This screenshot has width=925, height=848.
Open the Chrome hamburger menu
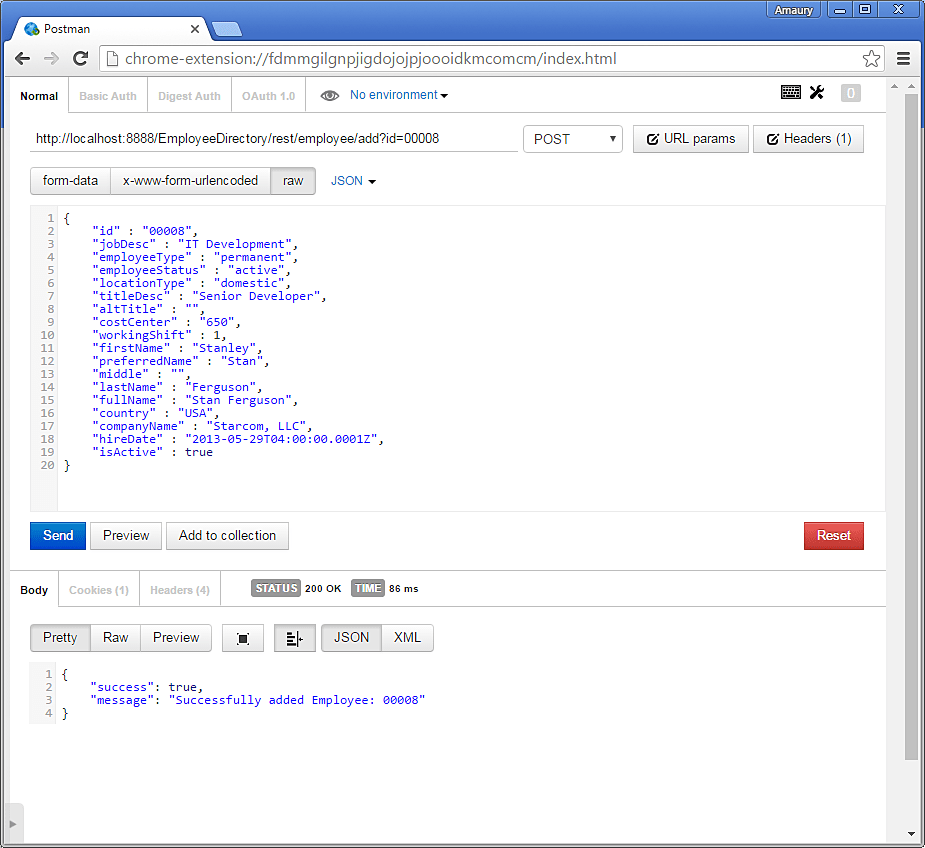[x=903, y=58]
